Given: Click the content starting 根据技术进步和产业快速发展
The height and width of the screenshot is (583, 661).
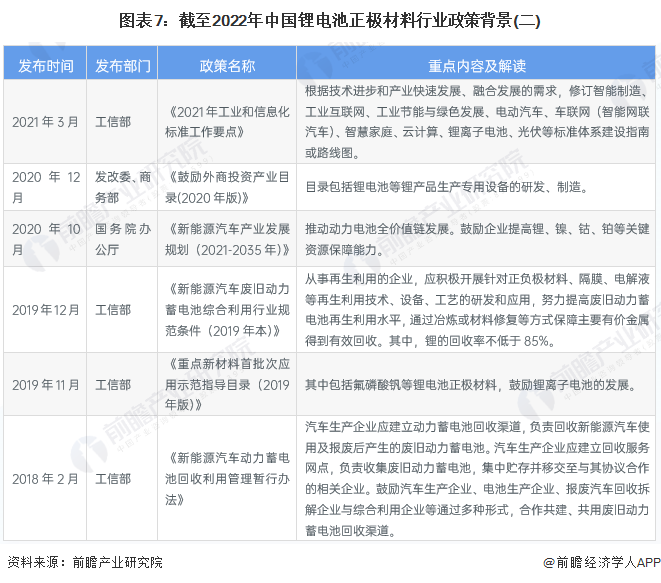Looking at the screenshot, I should [x=477, y=122].
